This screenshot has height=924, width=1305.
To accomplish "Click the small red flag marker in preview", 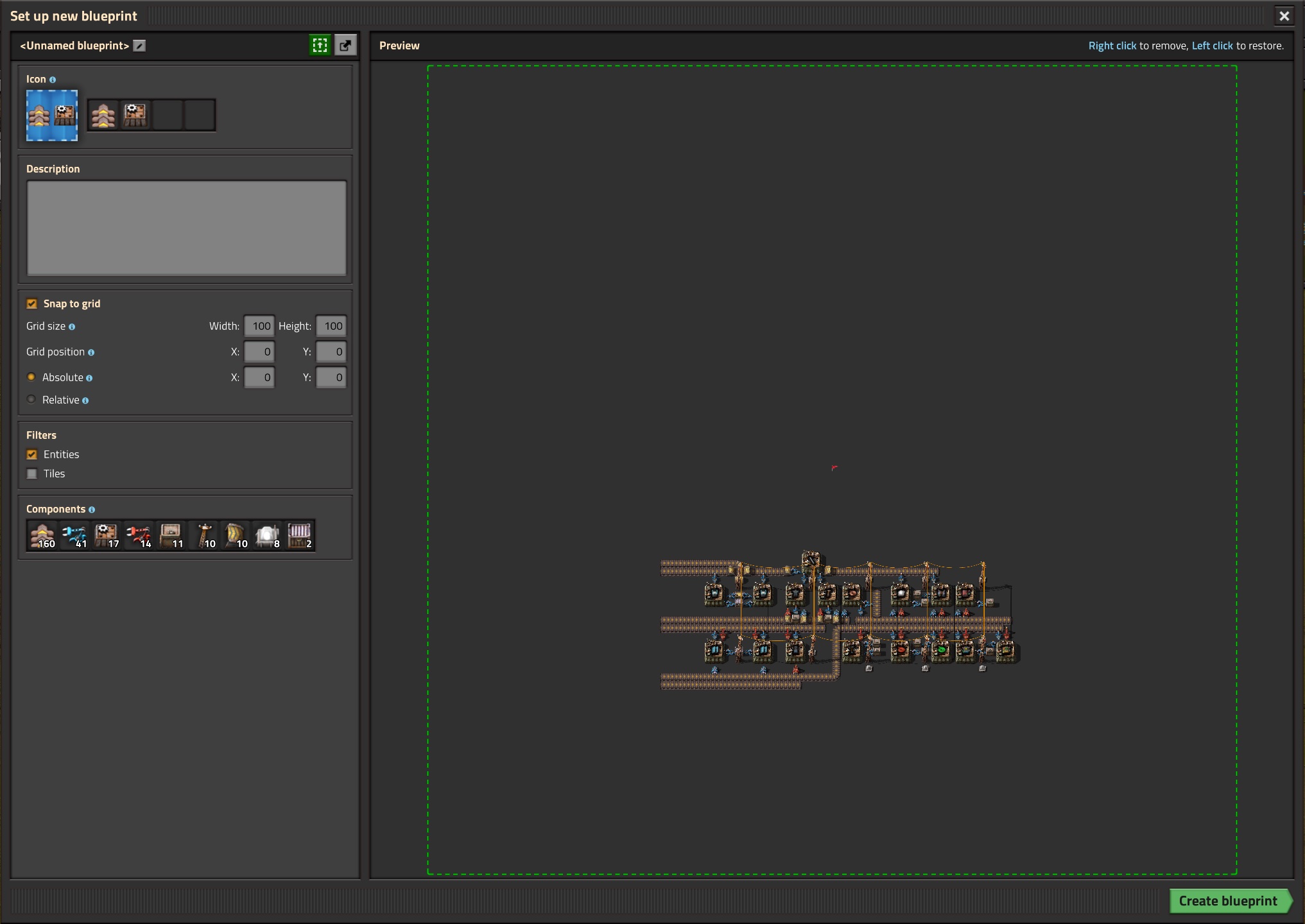I will pos(834,468).
